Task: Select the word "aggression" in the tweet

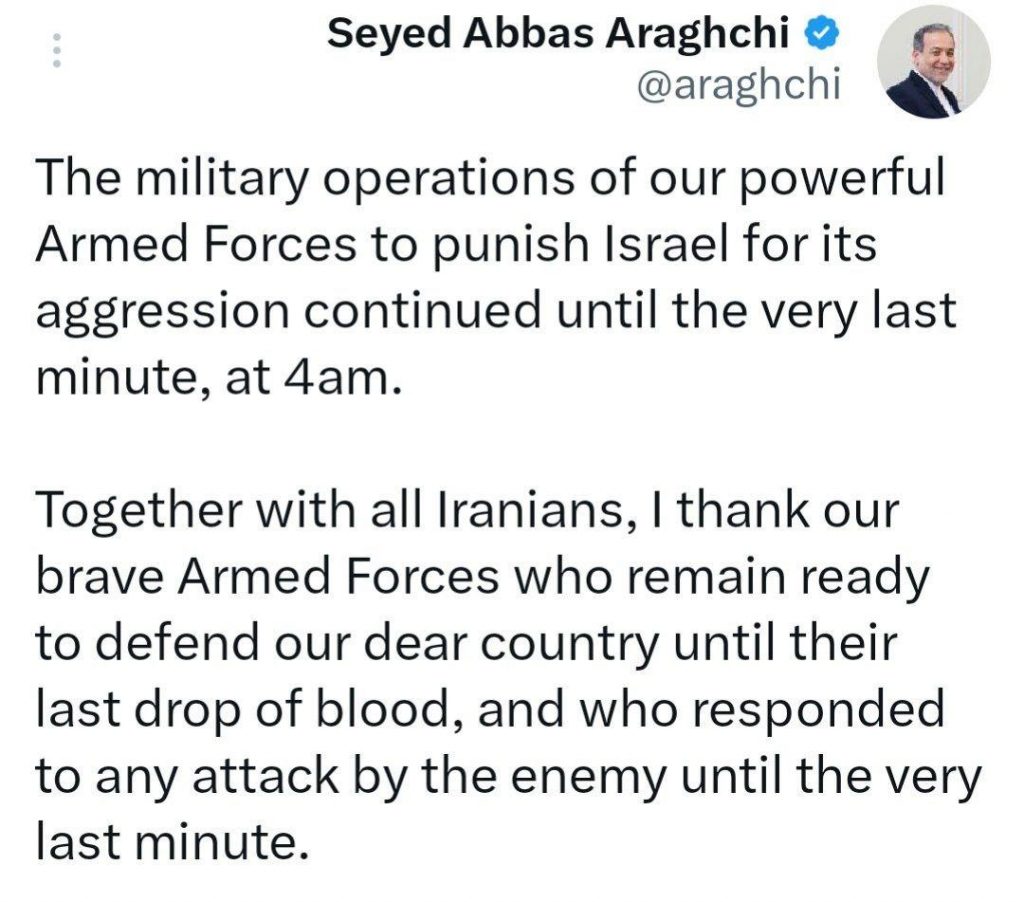Action: click(x=162, y=312)
